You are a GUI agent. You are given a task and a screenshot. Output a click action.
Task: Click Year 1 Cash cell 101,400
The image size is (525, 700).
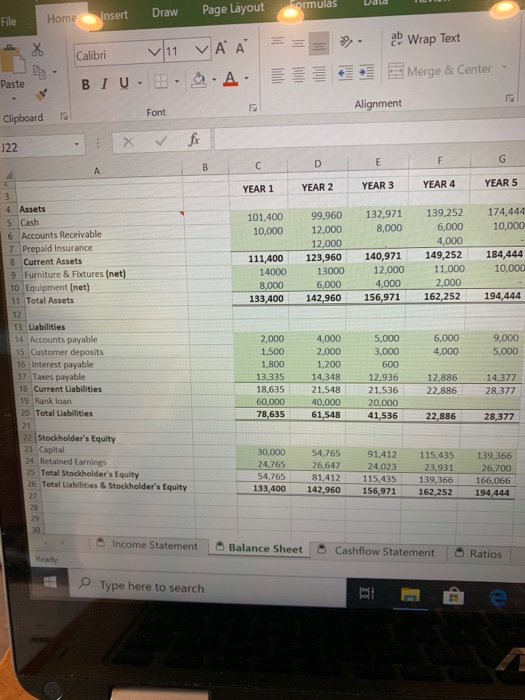click(259, 217)
